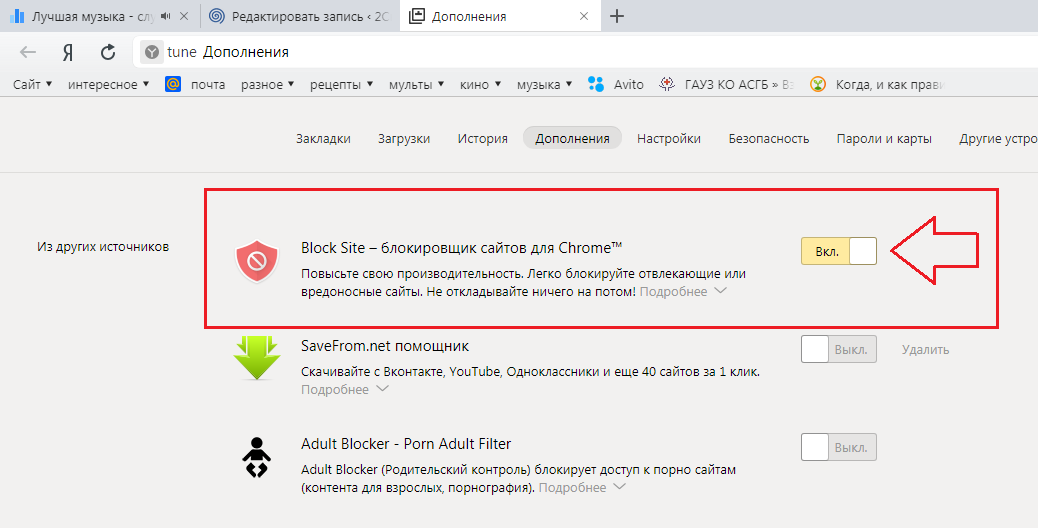The height and width of the screenshot is (528, 1038).
Task: Click the Block Site red shield icon
Action: 255,262
